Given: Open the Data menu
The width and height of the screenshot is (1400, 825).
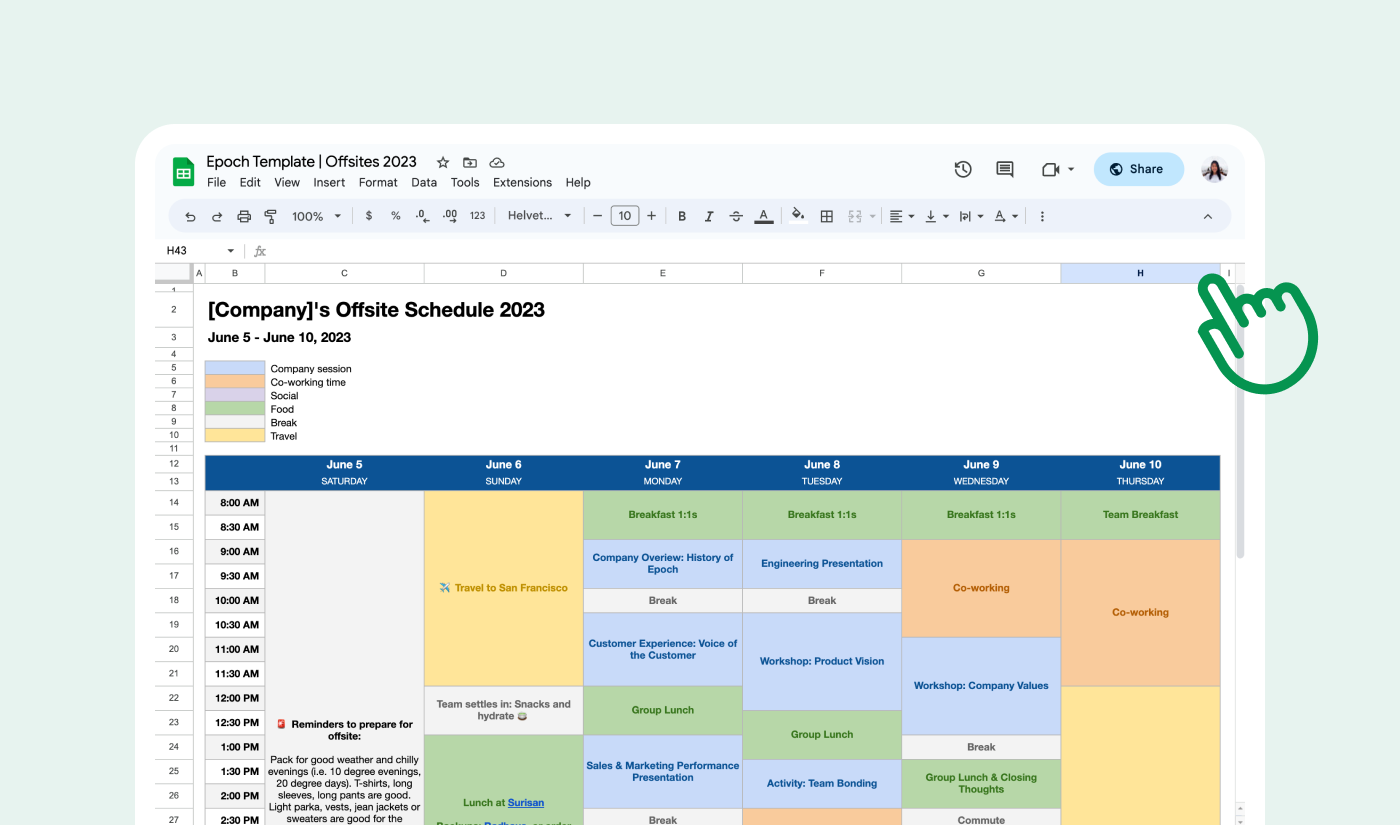Looking at the screenshot, I should pyautogui.click(x=424, y=183).
